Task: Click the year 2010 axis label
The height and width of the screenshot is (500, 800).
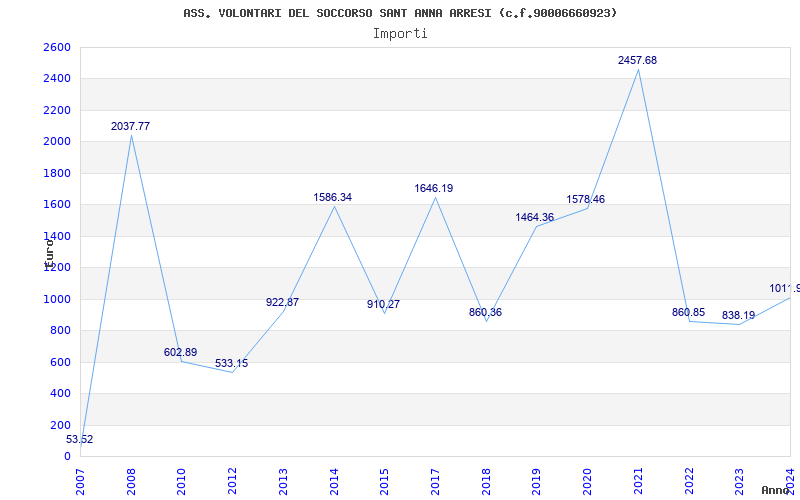Action: click(182, 481)
